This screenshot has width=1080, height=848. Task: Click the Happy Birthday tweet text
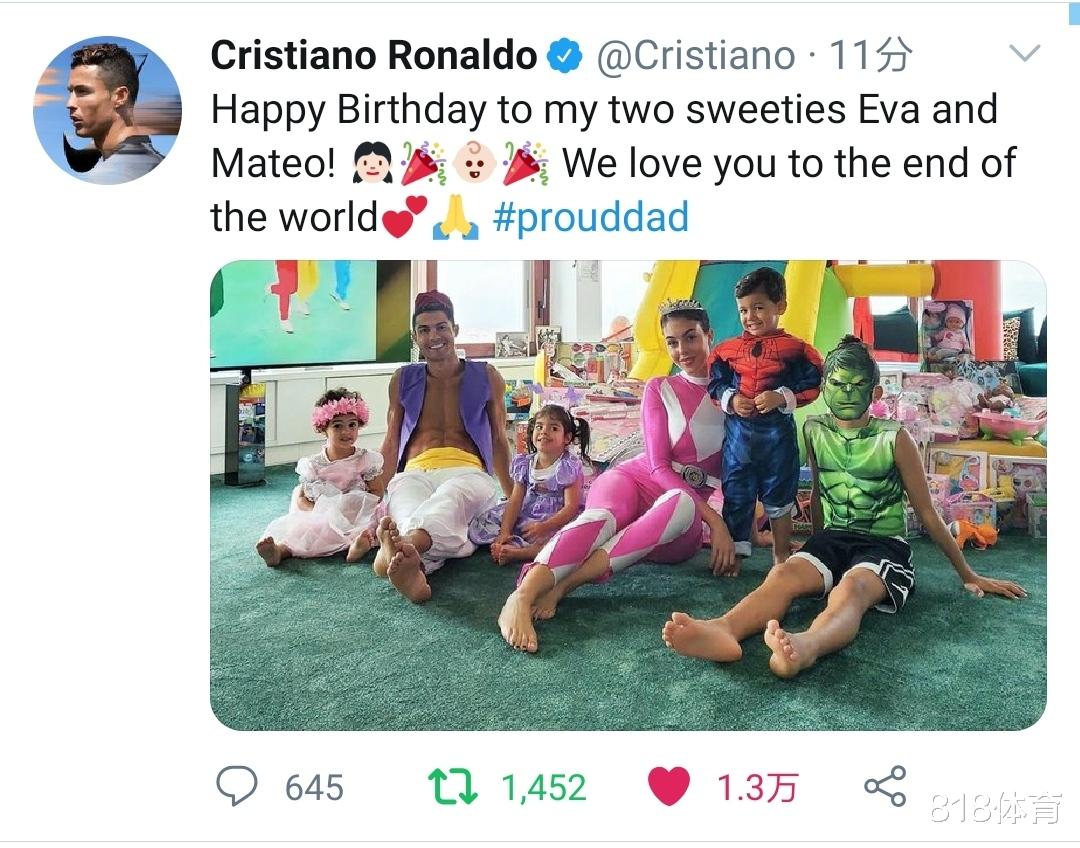[x=604, y=110]
